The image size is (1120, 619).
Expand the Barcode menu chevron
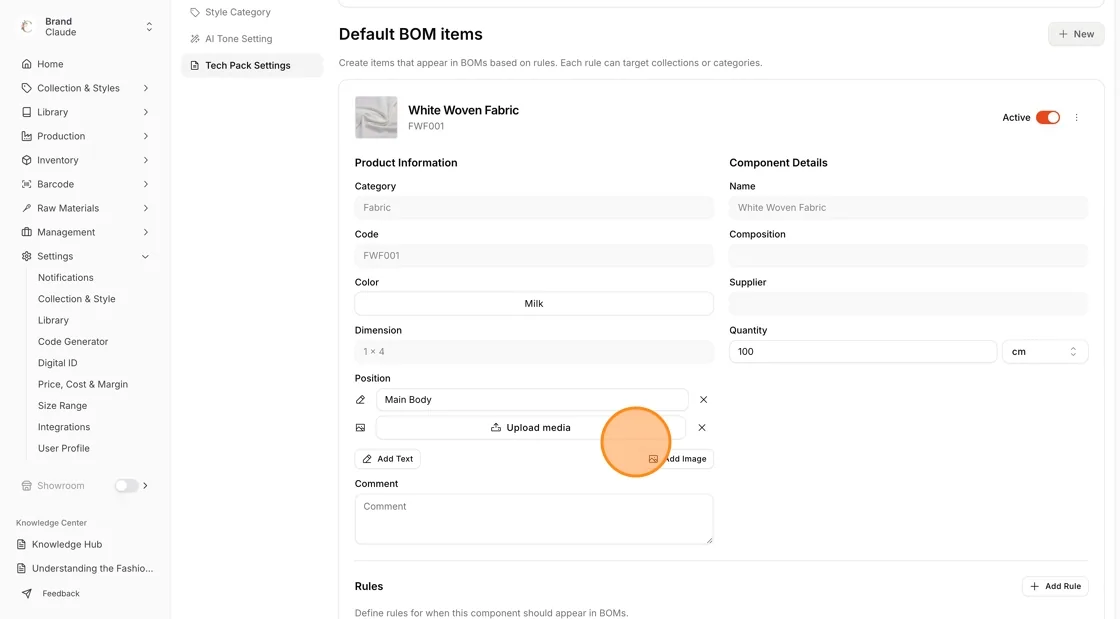coord(146,184)
